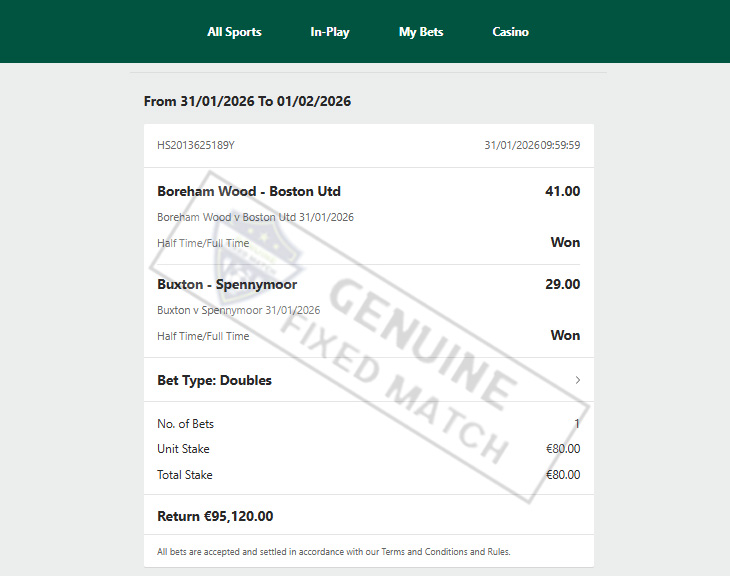Click the Bet Type: Doubles label

(x=214, y=380)
